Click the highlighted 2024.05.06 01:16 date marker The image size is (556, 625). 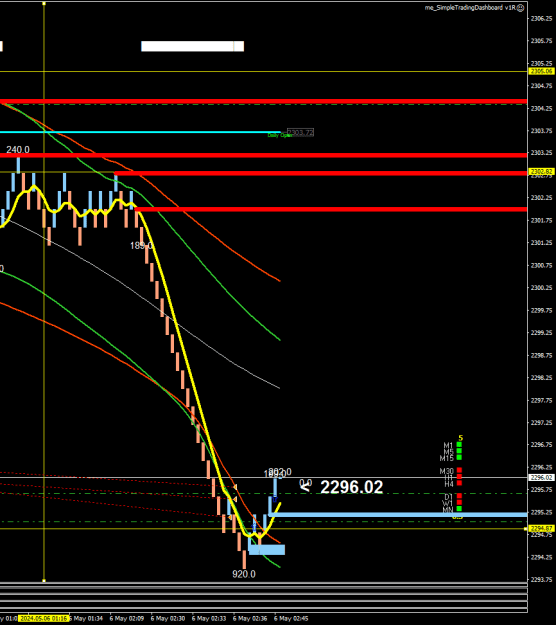pos(44,618)
